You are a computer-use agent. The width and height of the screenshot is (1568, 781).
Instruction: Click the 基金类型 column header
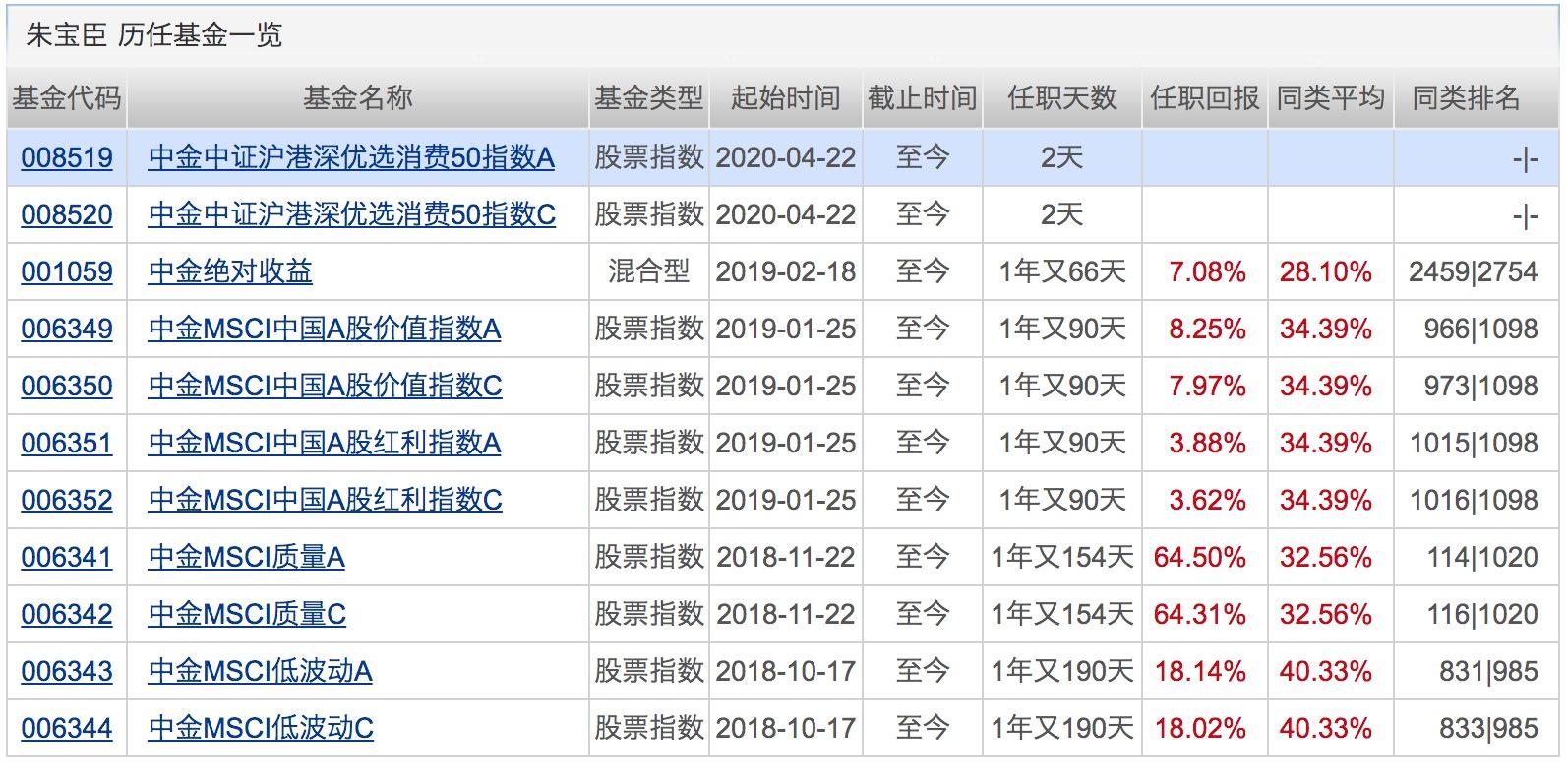click(649, 98)
